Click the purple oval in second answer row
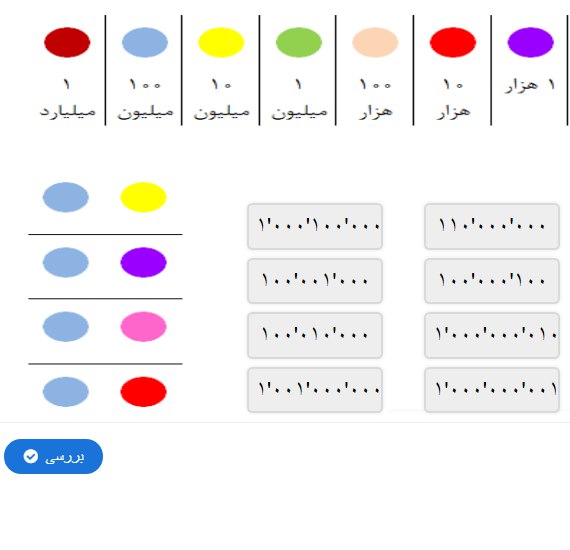The height and width of the screenshot is (550, 570). [144, 262]
